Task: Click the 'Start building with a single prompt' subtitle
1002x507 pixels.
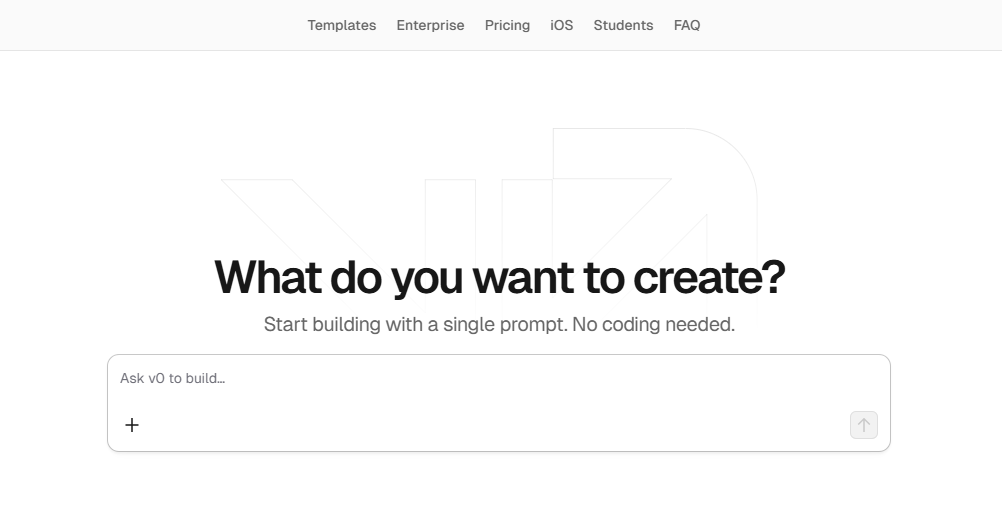Action: pyautogui.click(x=414, y=325)
